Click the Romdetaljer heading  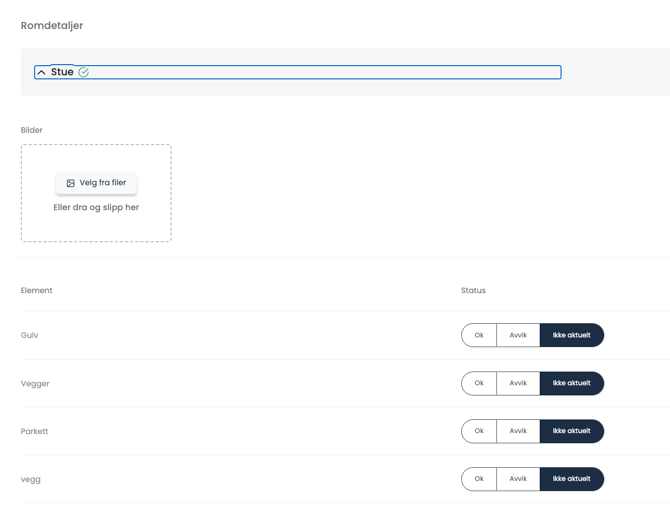[x=52, y=26]
